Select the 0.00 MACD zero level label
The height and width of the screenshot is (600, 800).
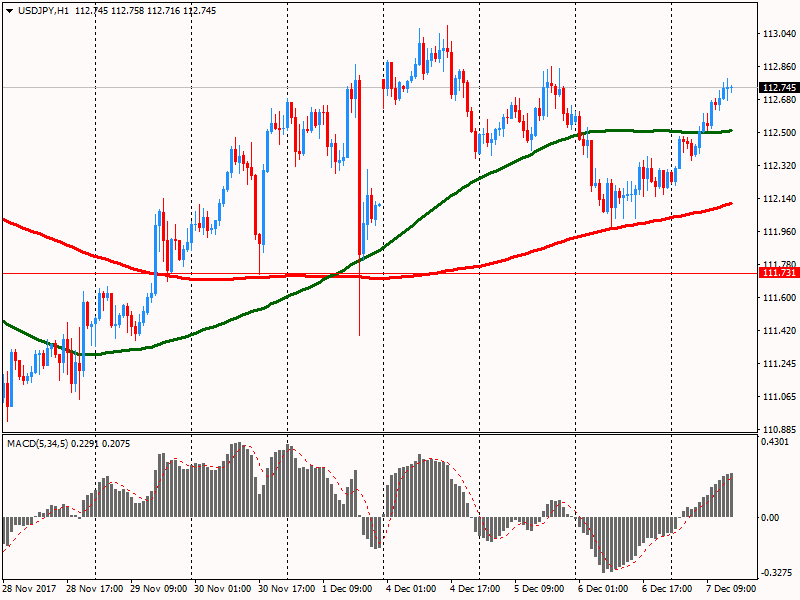click(x=772, y=517)
